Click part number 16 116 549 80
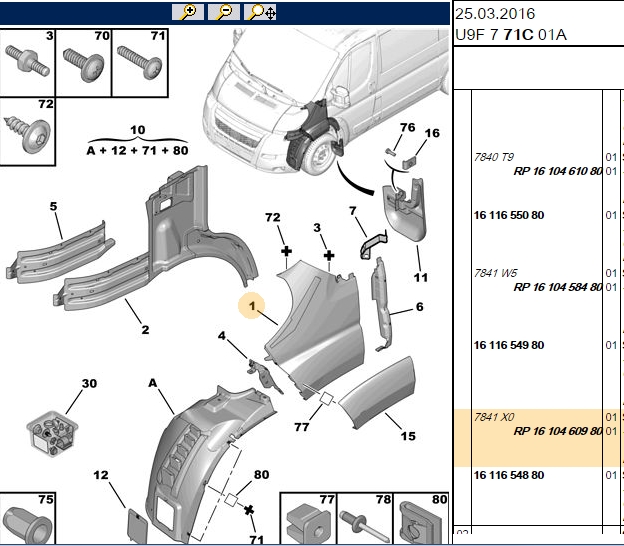This screenshot has width=624, height=546. click(509, 345)
